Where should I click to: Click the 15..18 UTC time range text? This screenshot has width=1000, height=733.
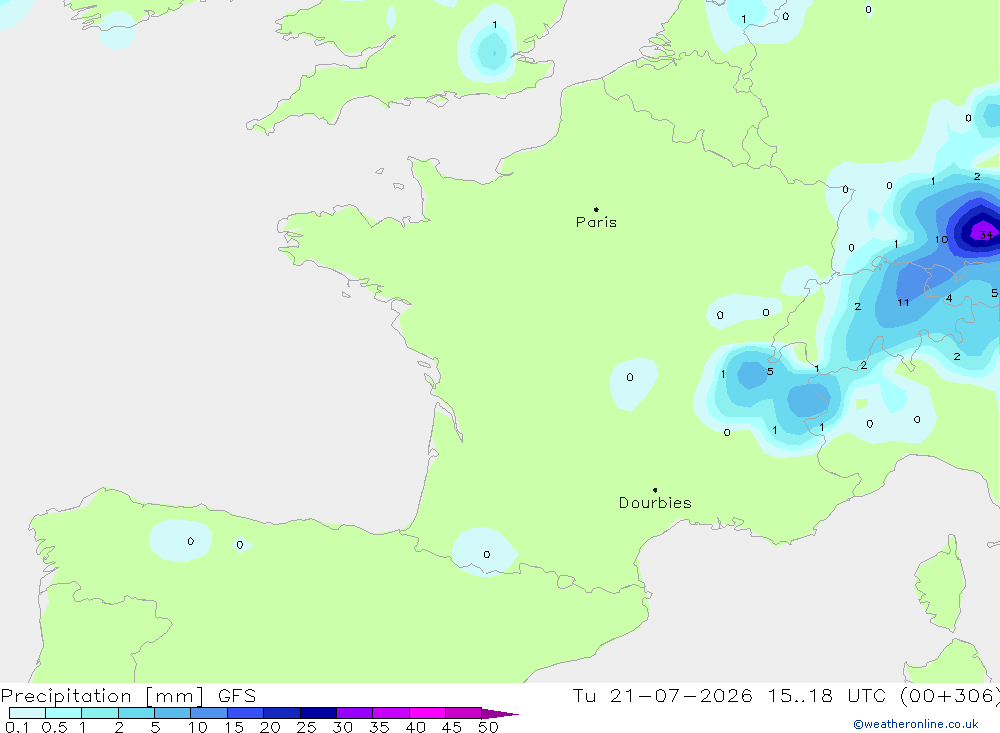pyautogui.click(x=827, y=695)
